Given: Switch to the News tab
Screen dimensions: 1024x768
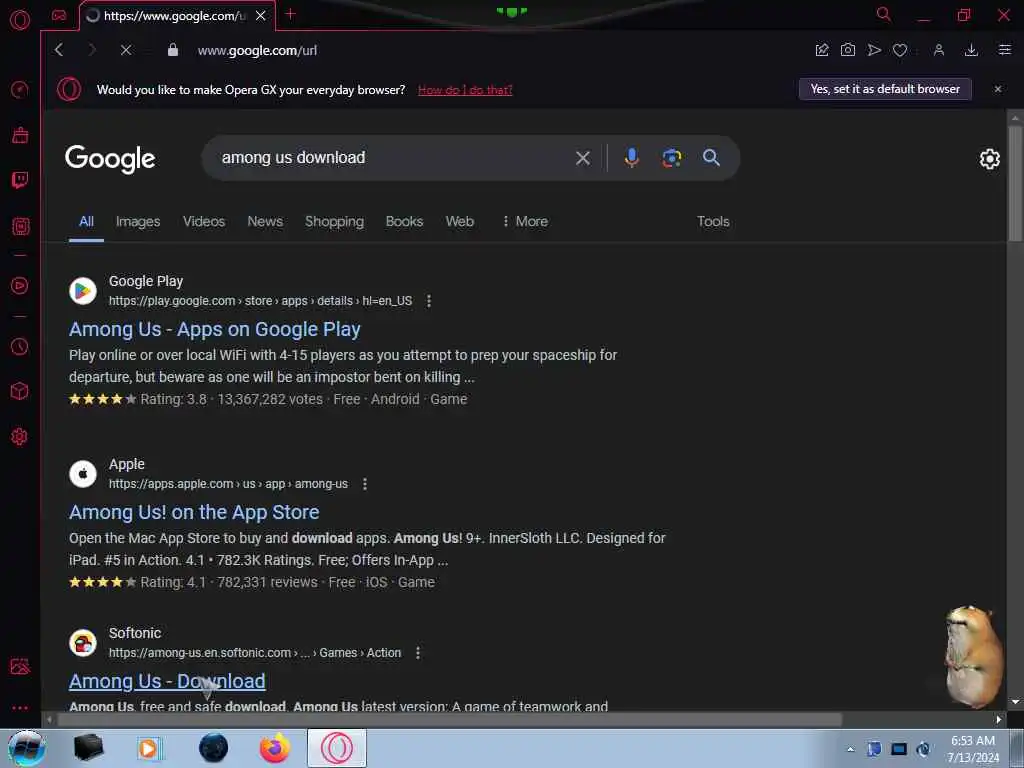Looking at the screenshot, I should pos(265,221).
